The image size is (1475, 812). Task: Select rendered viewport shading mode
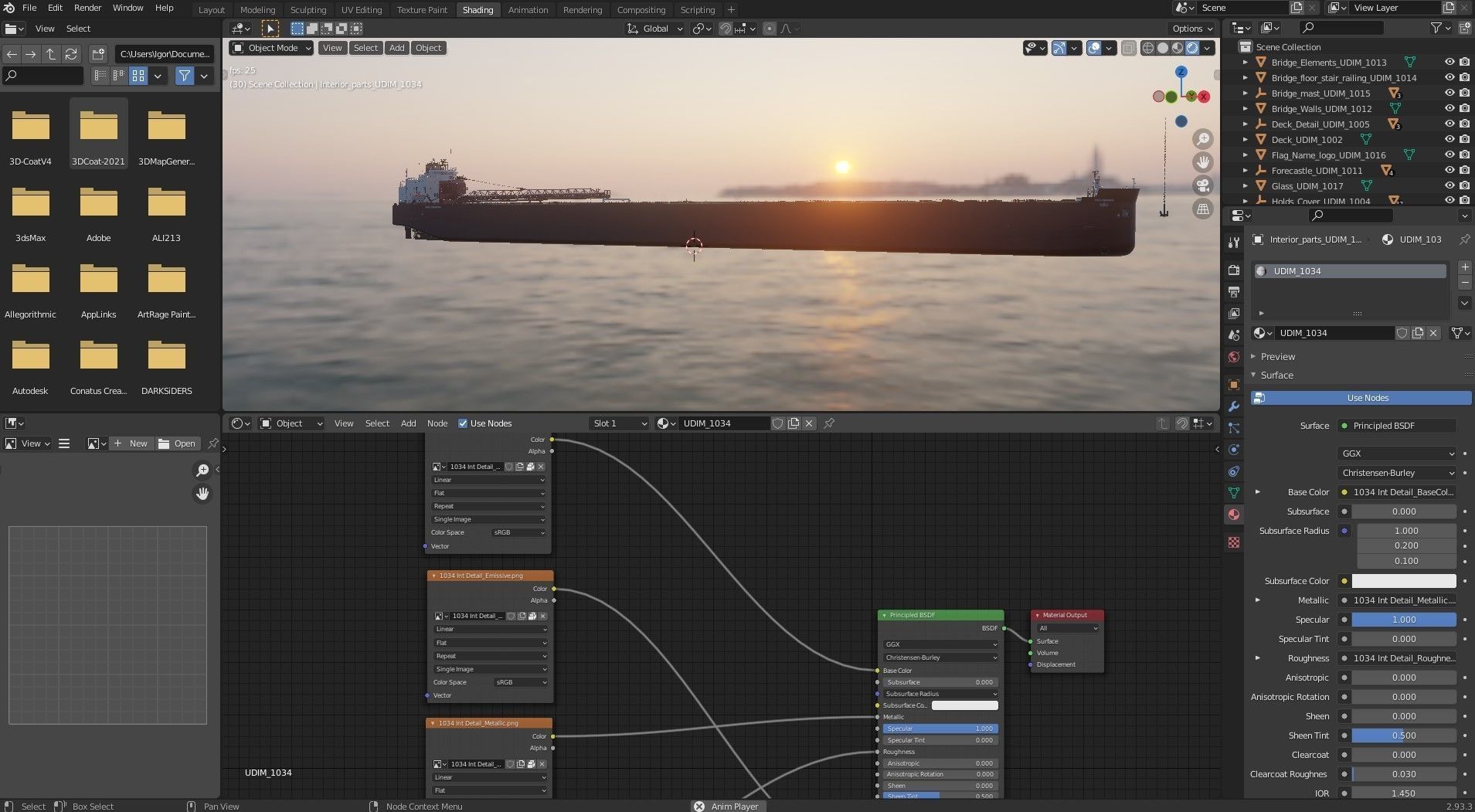(1192, 48)
